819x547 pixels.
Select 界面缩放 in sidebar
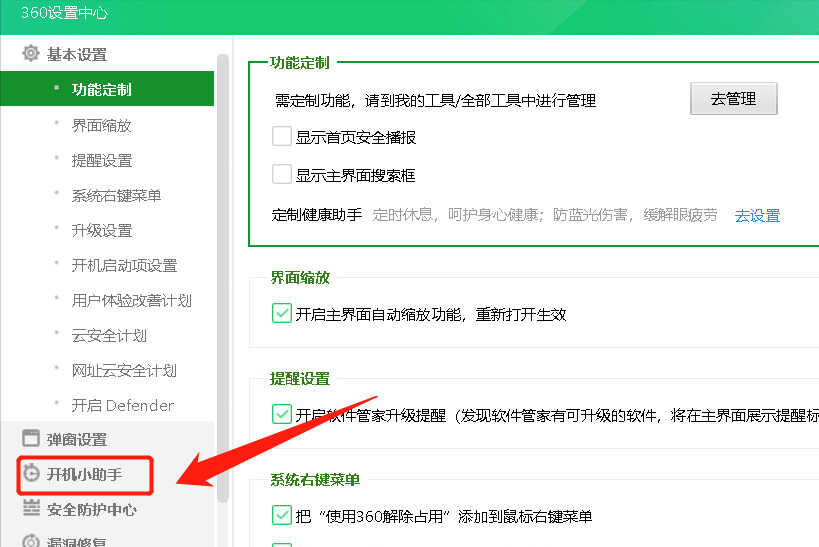click(x=101, y=125)
